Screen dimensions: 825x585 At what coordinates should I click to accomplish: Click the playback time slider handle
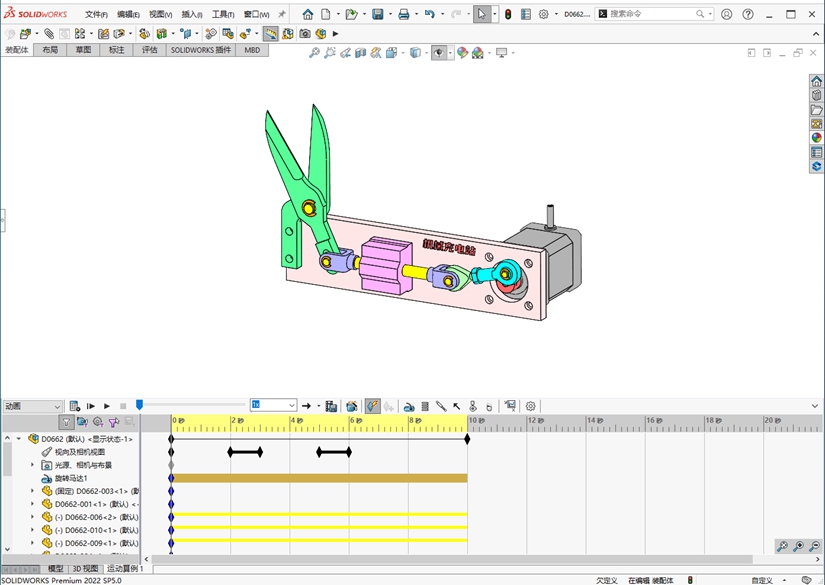point(139,405)
